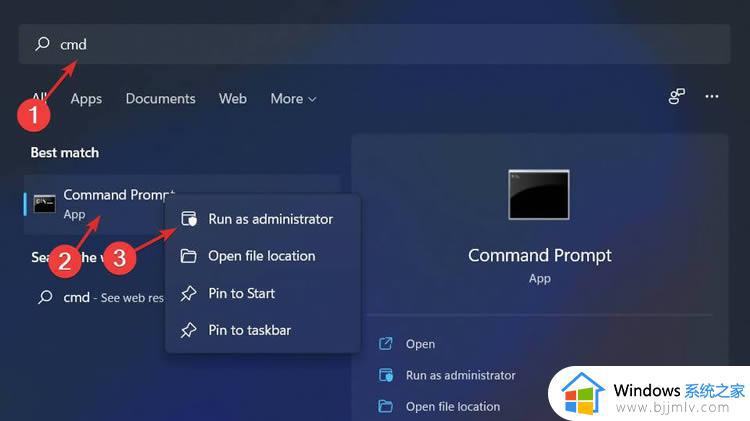
Task: Open the search feedback people icon
Action: point(676,97)
